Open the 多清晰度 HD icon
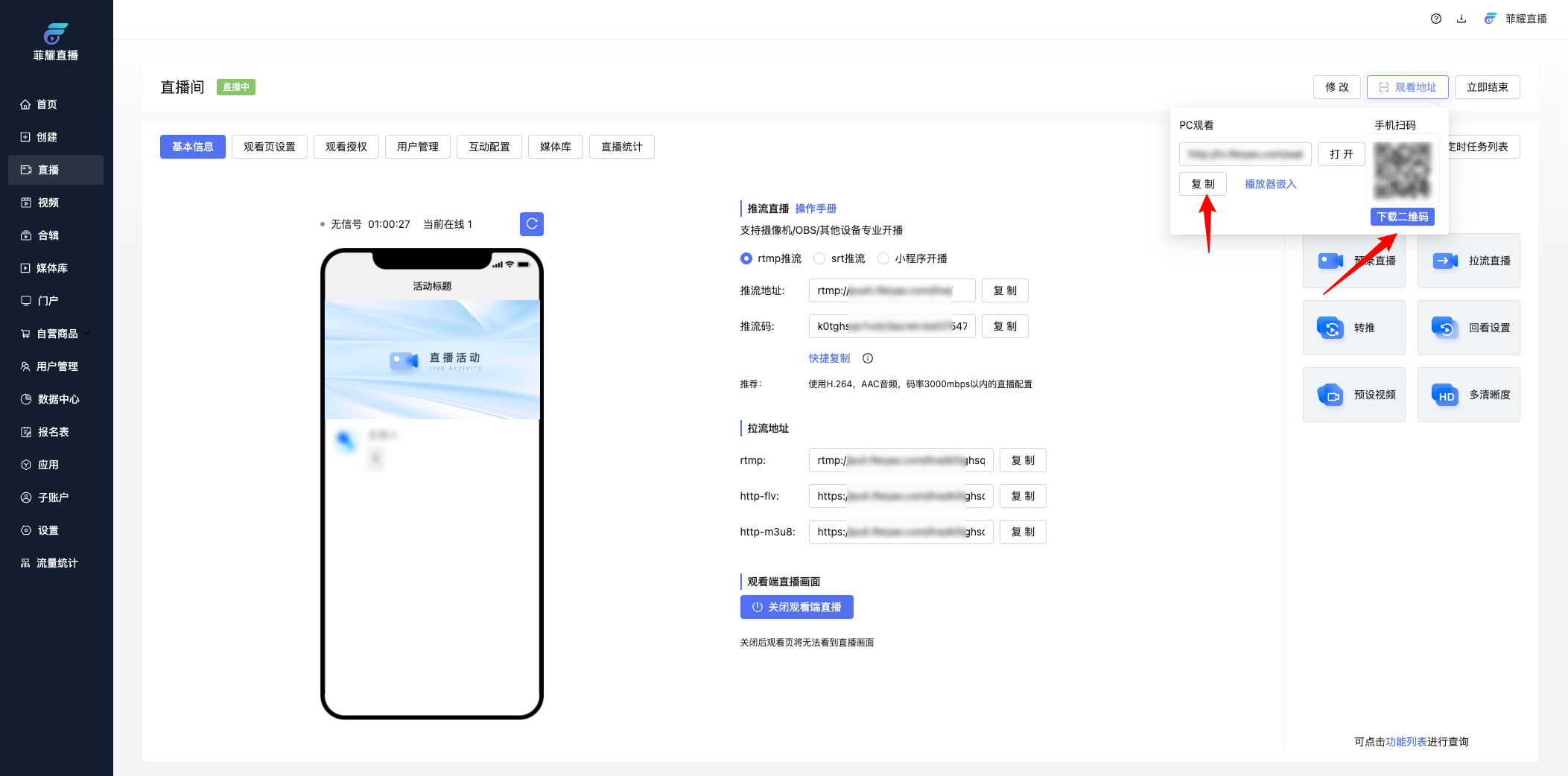 [x=1445, y=395]
